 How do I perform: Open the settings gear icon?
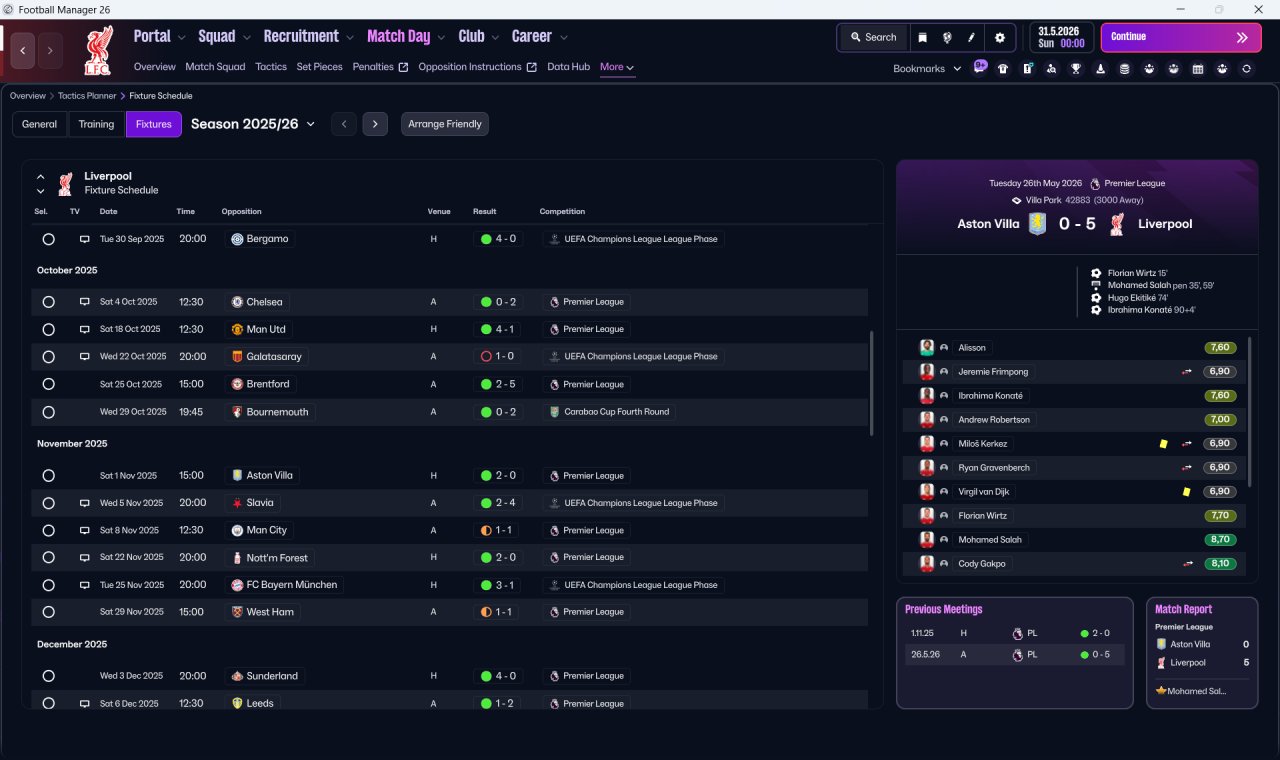pyautogui.click(x=999, y=37)
